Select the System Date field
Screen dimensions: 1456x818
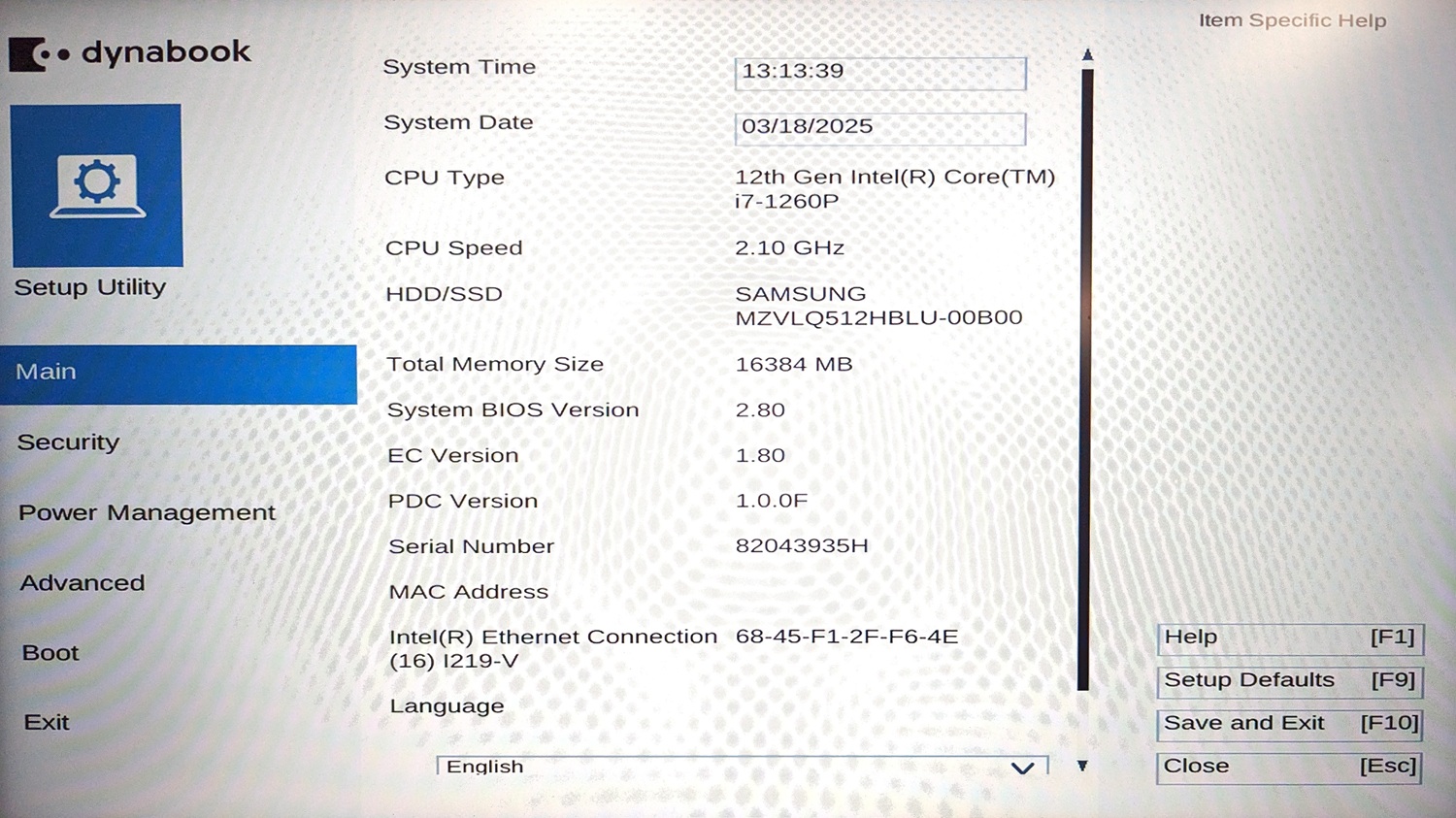pos(879,128)
